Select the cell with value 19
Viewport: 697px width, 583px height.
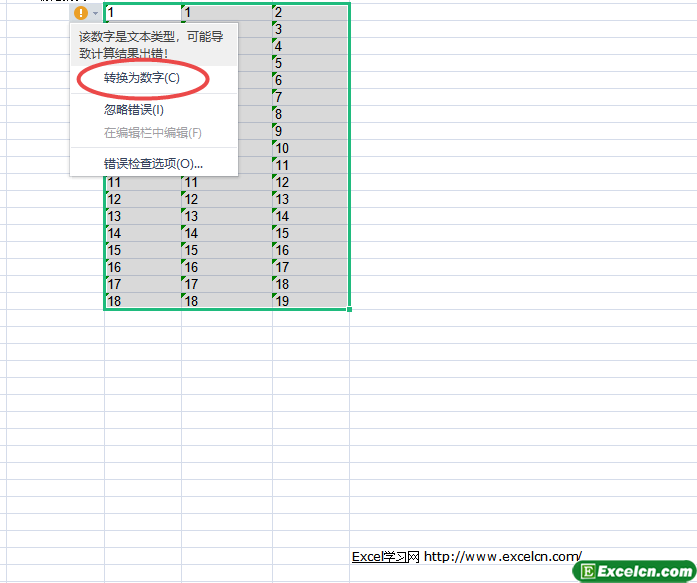[310, 301]
